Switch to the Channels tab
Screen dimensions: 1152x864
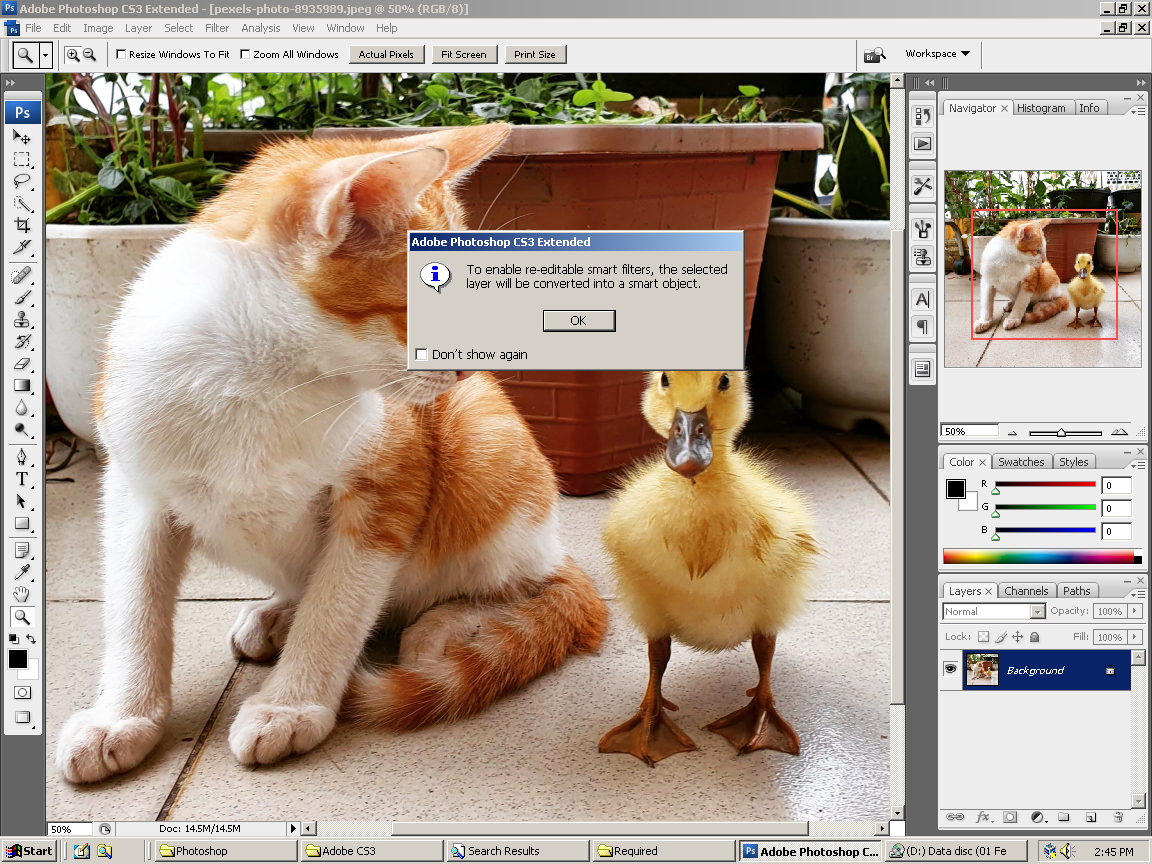point(1026,591)
